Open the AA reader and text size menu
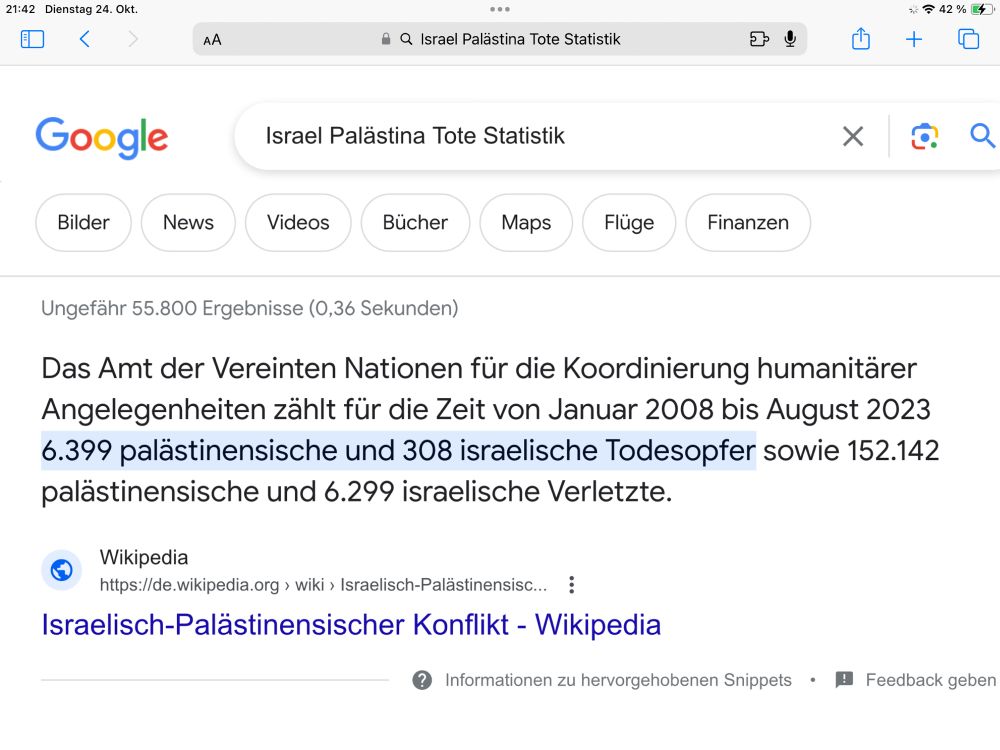 click(x=212, y=40)
